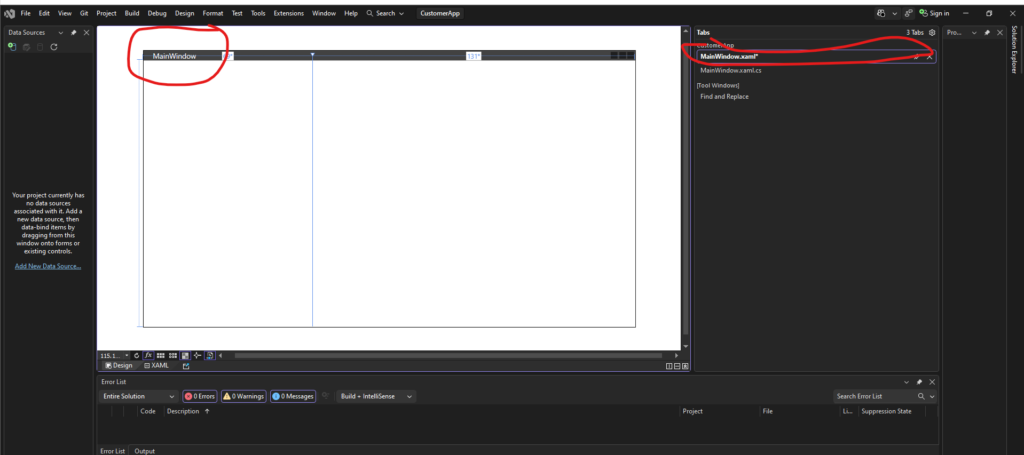This screenshot has width=1024, height=455.
Task: Open Data Sources window options dropdown
Action: point(61,33)
